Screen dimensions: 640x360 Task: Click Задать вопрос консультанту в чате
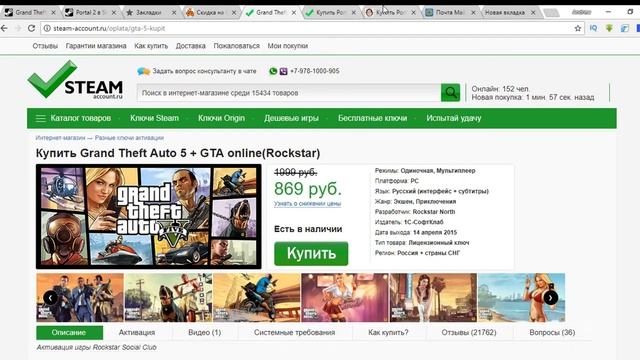click(x=204, y=71)
